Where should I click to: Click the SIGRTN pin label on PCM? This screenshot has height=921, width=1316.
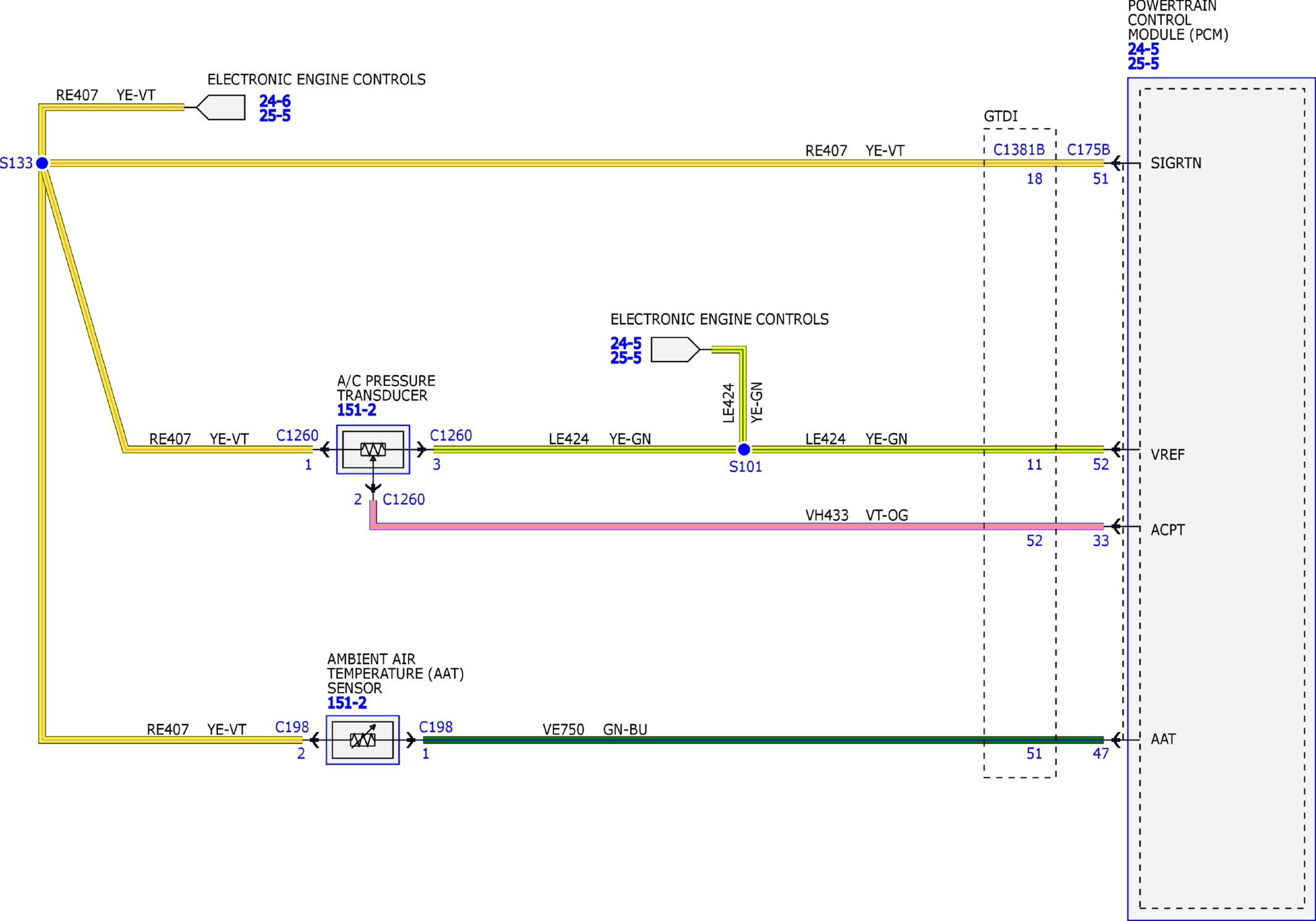point(1176,163)
